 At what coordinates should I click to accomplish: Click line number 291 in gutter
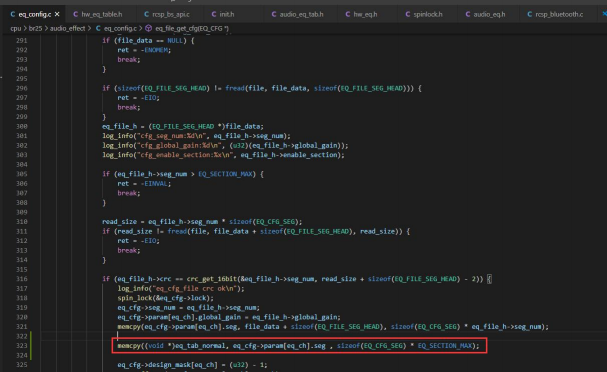(x=22, y=40)
